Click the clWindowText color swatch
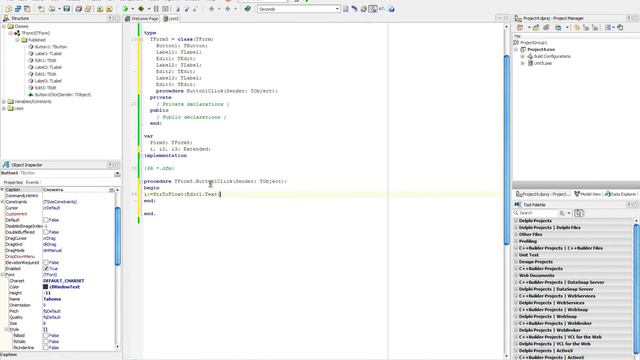640x360 pixels. 46,287
